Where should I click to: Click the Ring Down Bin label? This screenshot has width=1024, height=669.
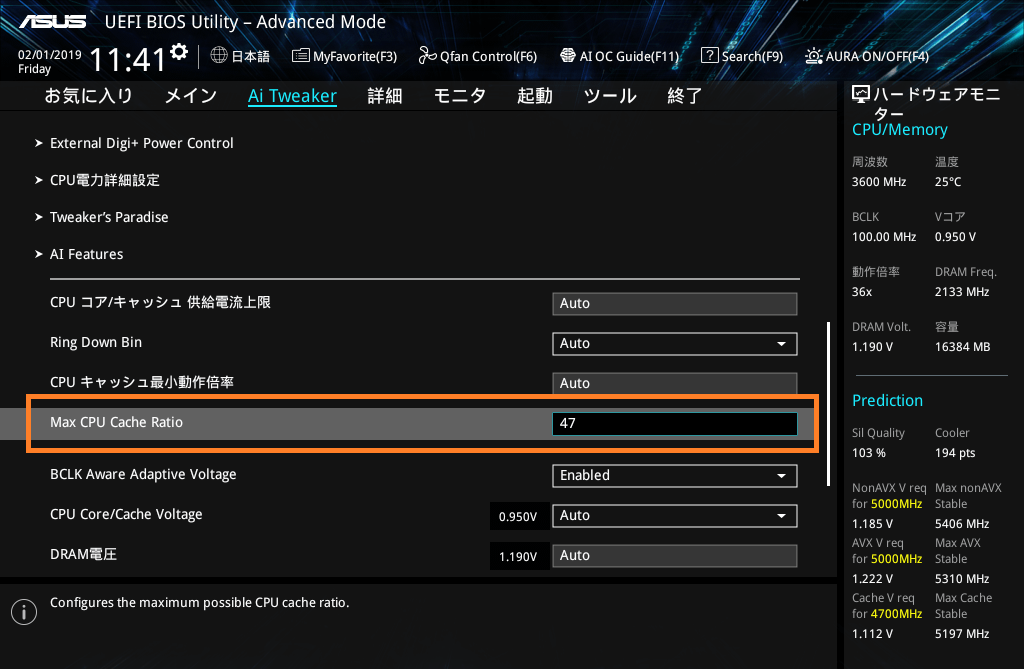tap(96, 342)
